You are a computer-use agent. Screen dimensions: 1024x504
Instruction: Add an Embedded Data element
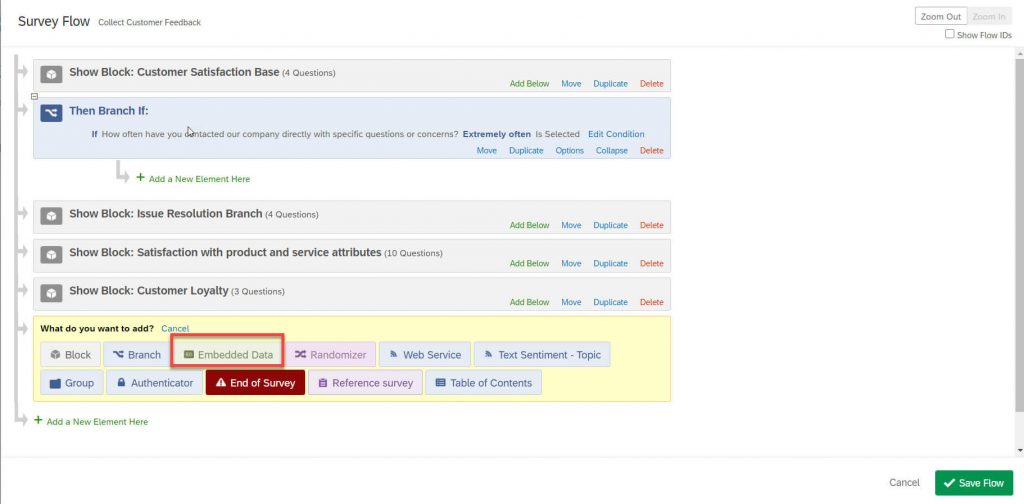point(228,354)
